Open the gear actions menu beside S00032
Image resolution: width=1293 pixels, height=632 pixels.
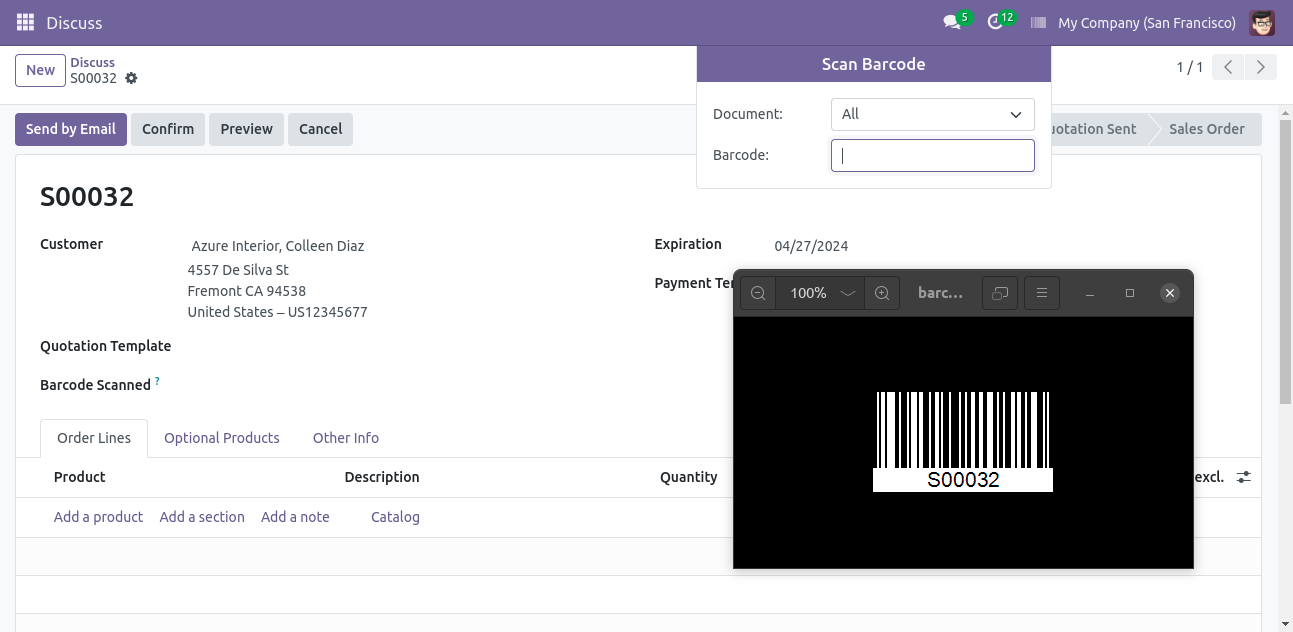coord(131,78)
